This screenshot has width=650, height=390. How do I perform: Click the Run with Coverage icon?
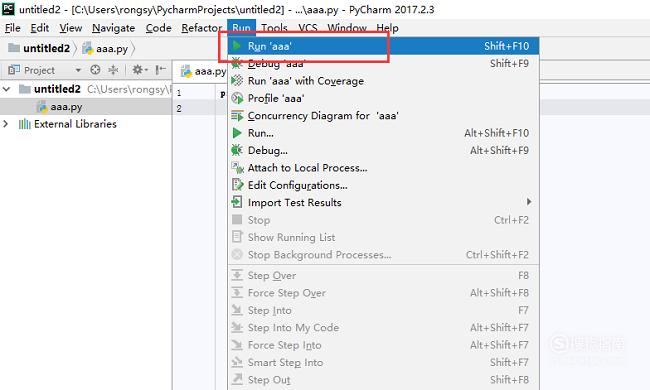click(x=237, y=80)
